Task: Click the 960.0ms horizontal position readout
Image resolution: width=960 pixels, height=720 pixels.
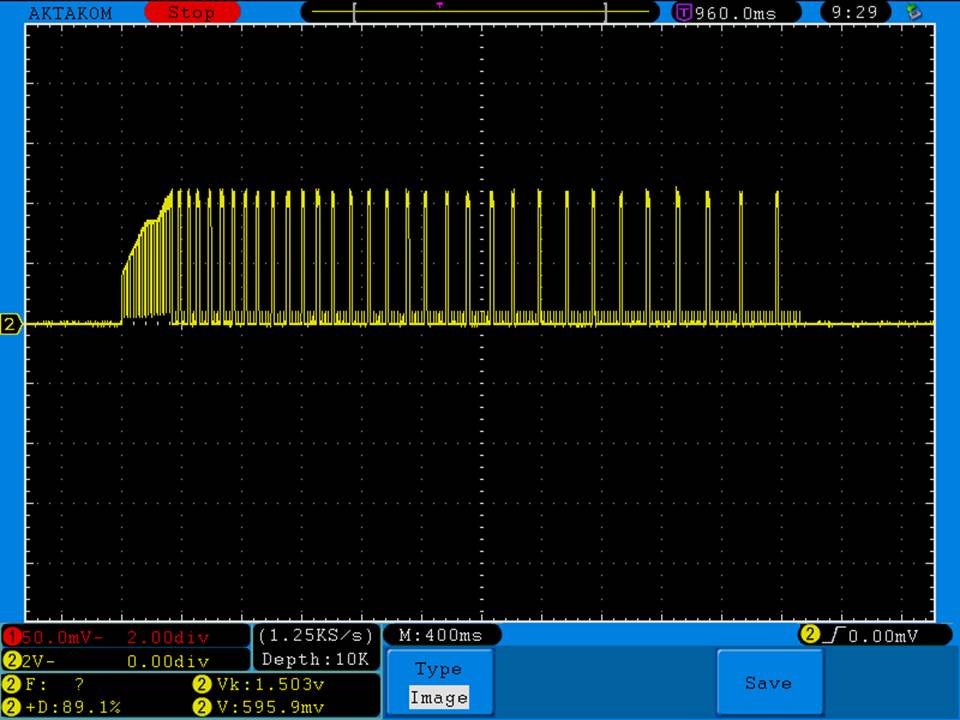Action: coord(734,13)
